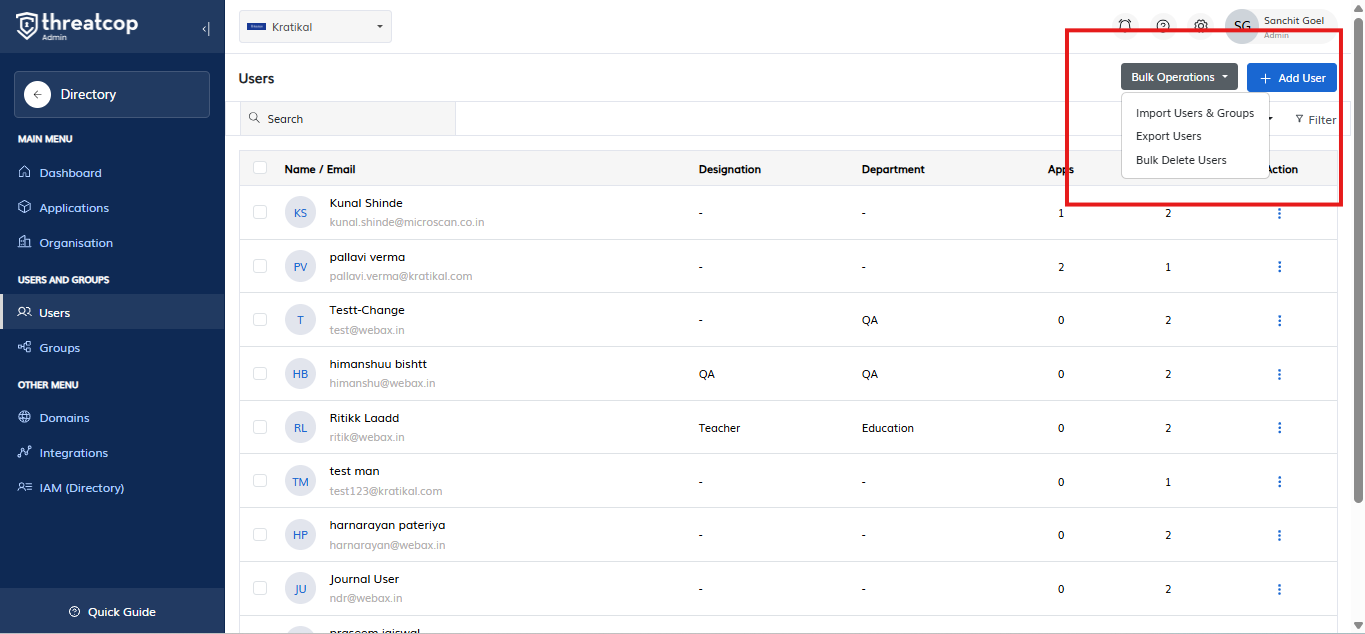The height and width of the screenshot is (634, 1365).
Task: Check the box for pallavi verma
Action: 260,266
